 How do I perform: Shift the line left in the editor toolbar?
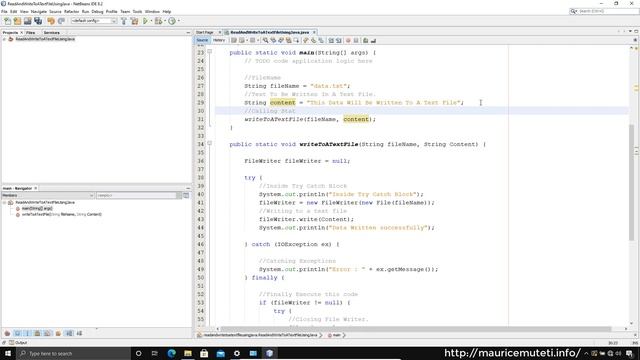click(x=331, y=40)
